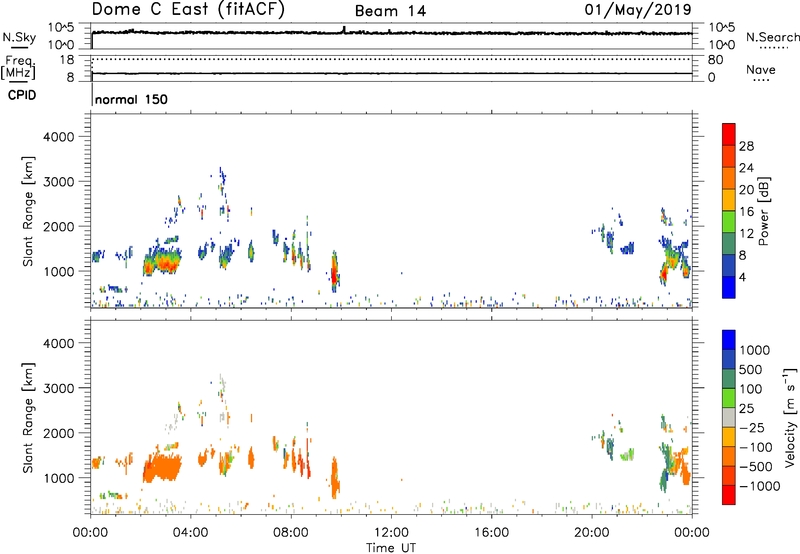Click the '20:00' time axis label
The width and height of the screenshot is (800, 554).
coord(591,533)
